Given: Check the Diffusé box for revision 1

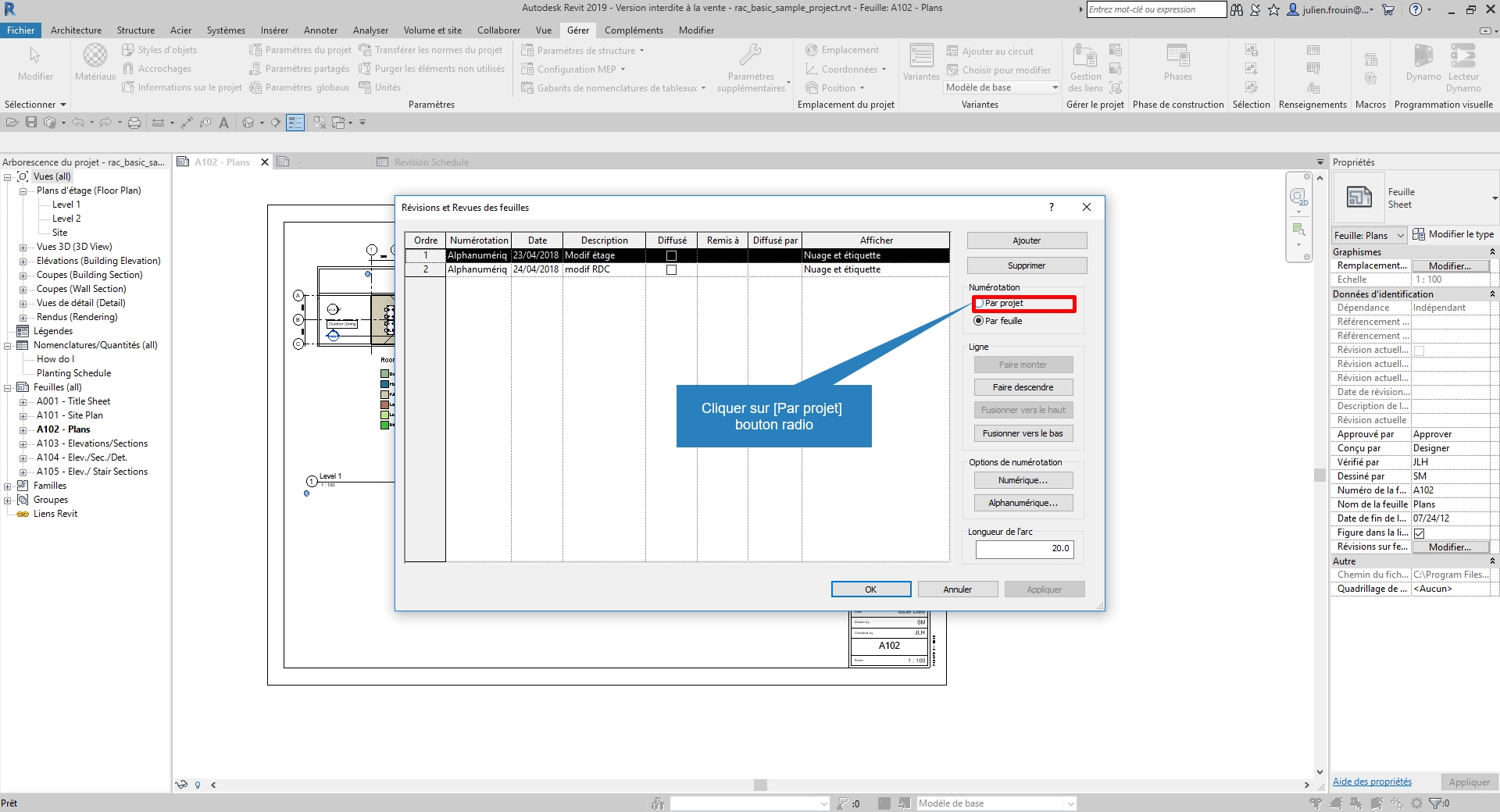Looking at the screenshot, I should [671, 255].
